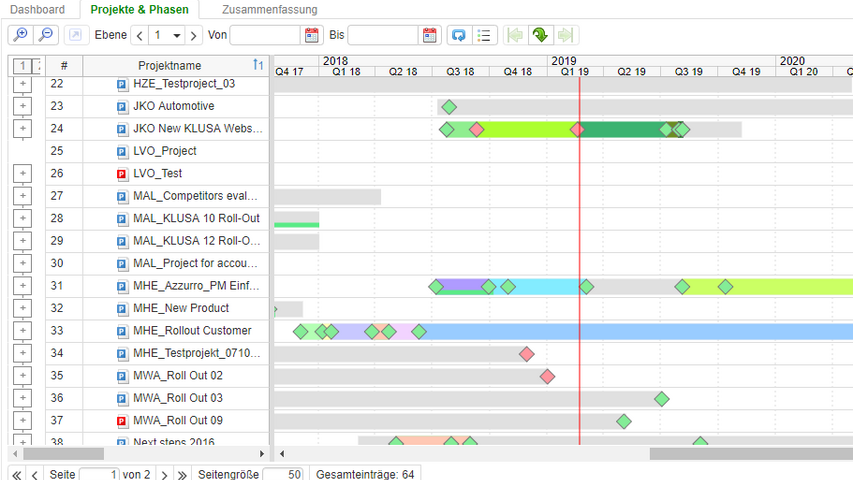Click the sort icon in Projektname header
The width and height of the screenshot is (853, 480).
(x=258, y=65)
